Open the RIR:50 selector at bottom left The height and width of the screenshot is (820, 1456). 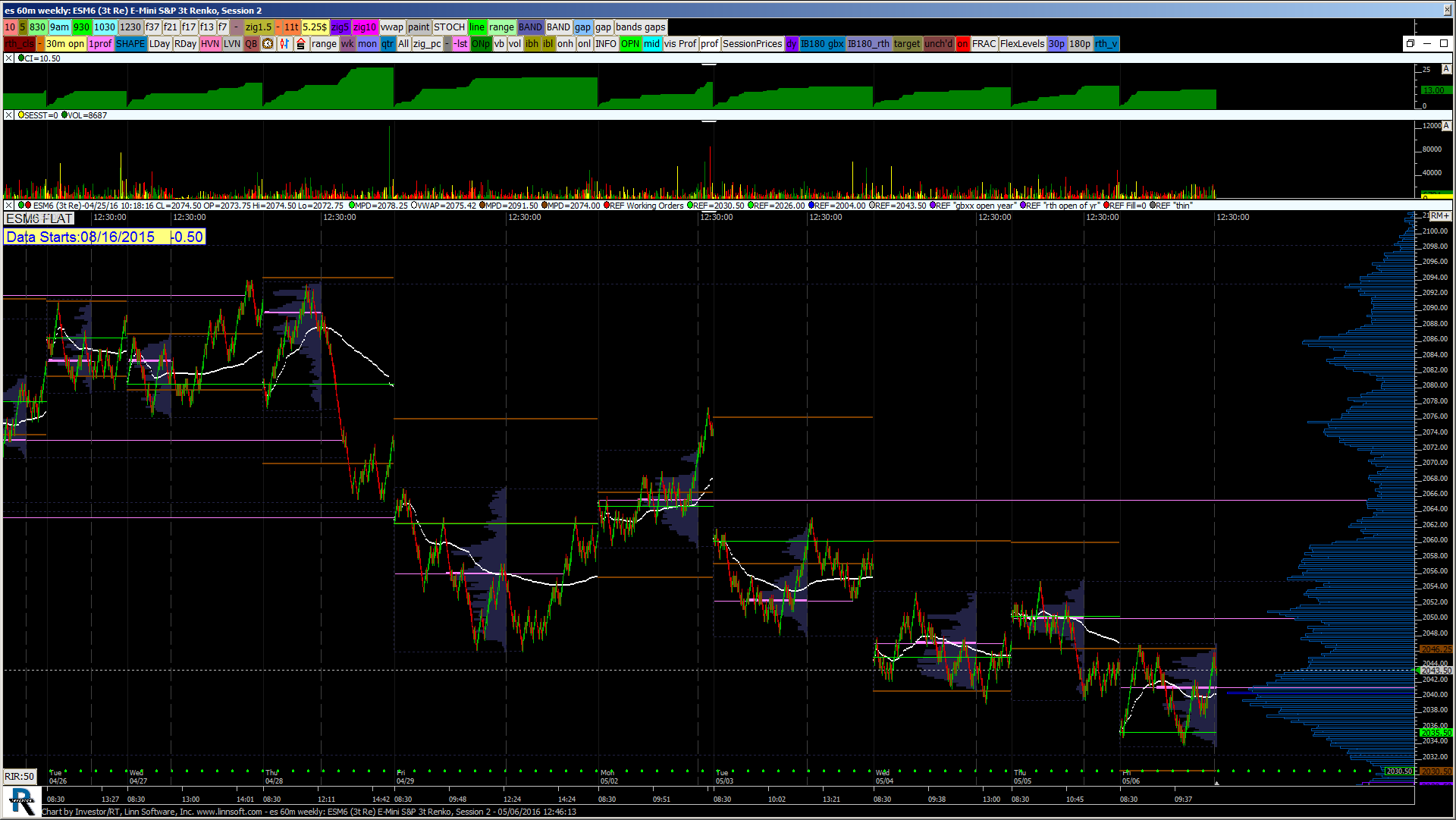(20, 777)
